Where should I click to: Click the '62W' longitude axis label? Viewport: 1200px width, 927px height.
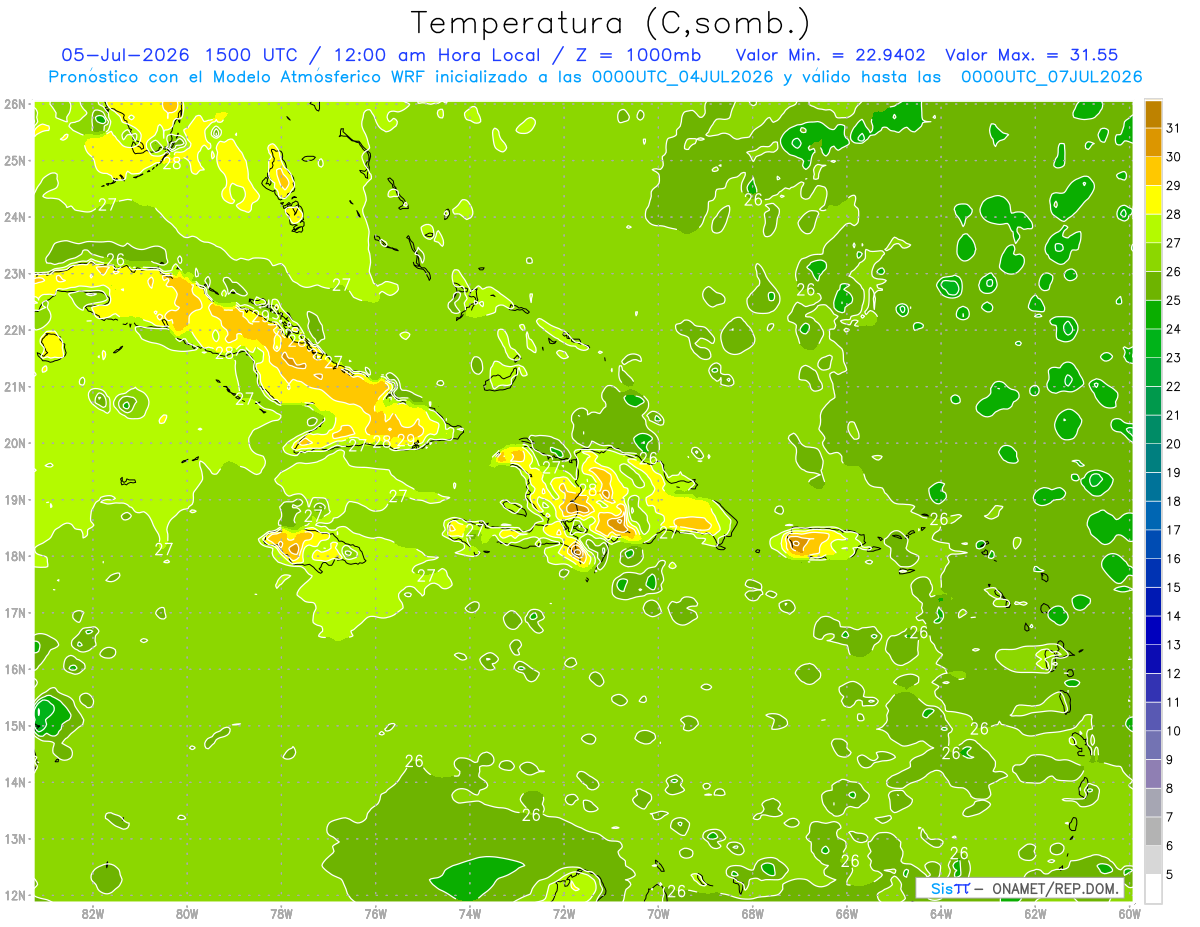coord(1035,913)
